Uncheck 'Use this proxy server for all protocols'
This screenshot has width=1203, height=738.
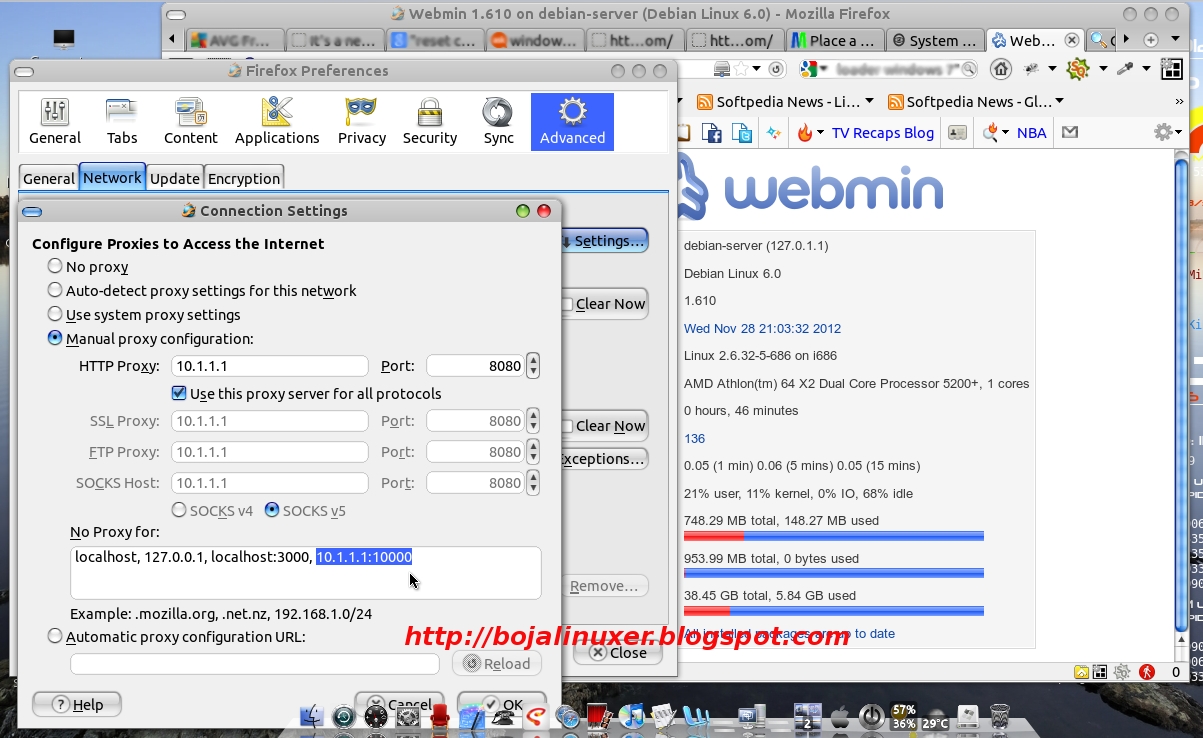point(178,393)
